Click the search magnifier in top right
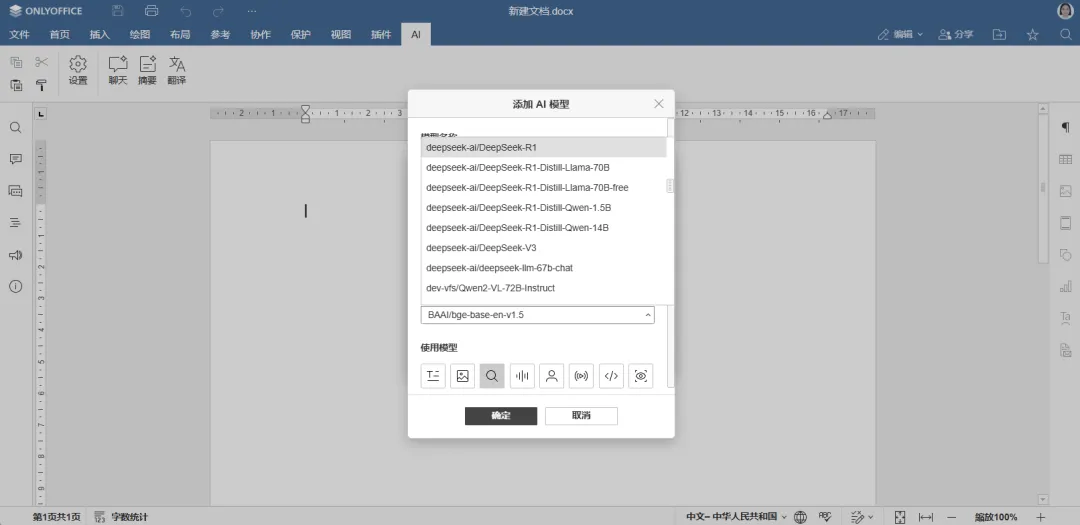1080x525 pixels. click(x=1066, y=34)
